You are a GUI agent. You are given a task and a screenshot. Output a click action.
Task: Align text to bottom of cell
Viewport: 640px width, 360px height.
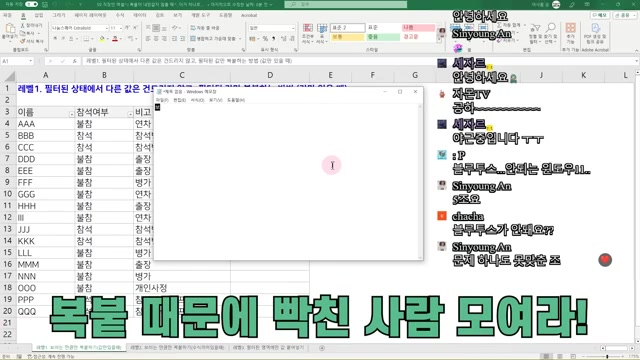[x=164, y=28]
